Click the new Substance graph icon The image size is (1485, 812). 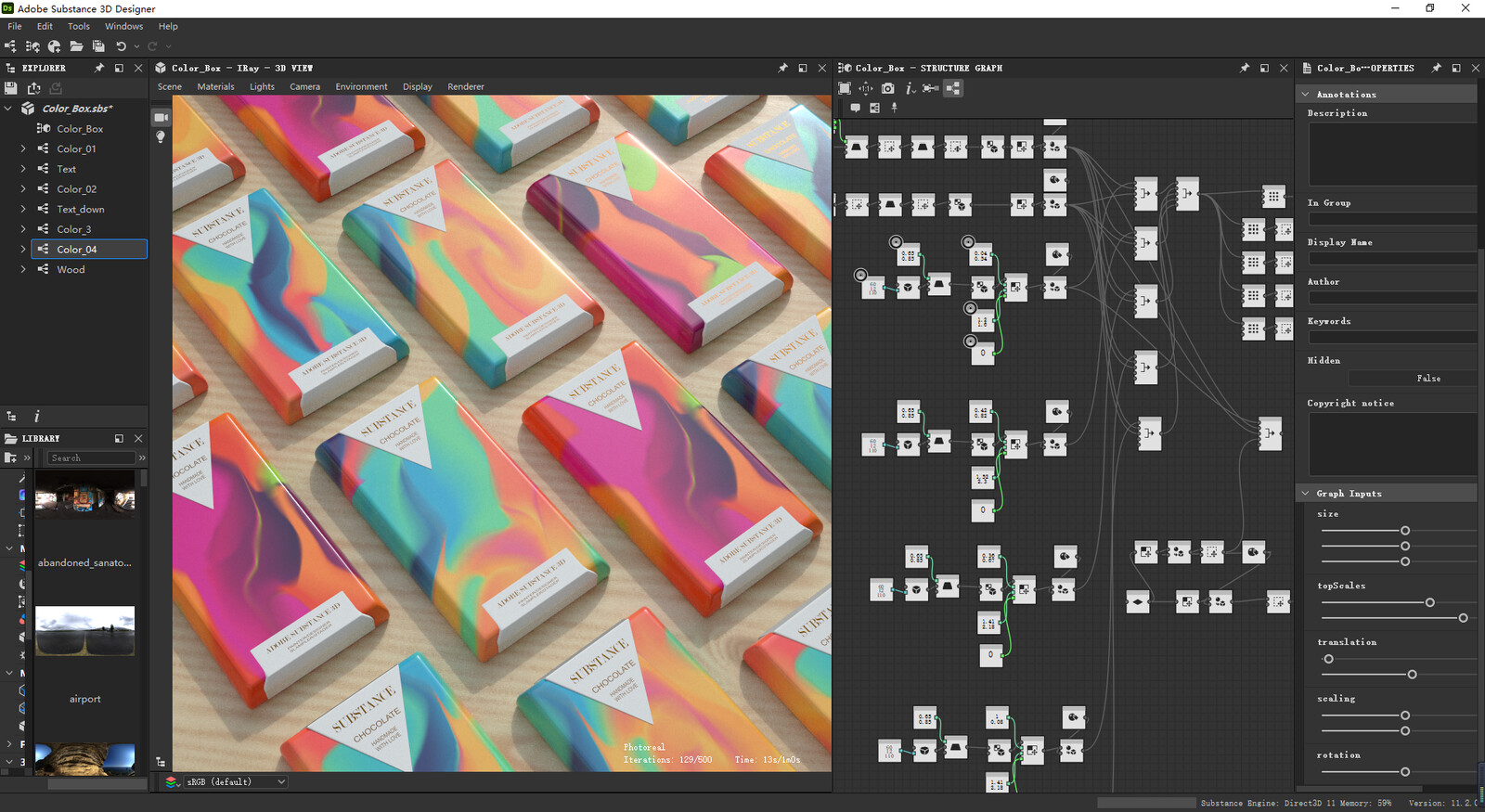pos(10,45)
